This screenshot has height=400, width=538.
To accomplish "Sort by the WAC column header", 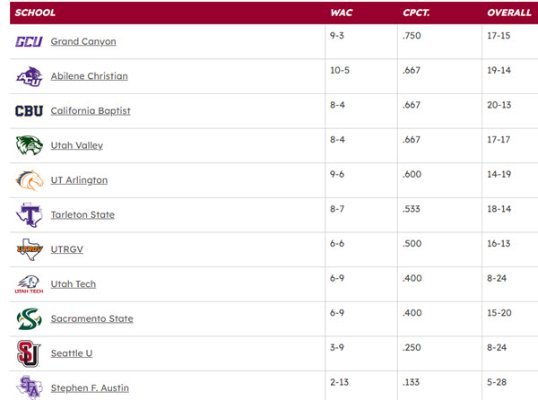I will coord(341,13).
